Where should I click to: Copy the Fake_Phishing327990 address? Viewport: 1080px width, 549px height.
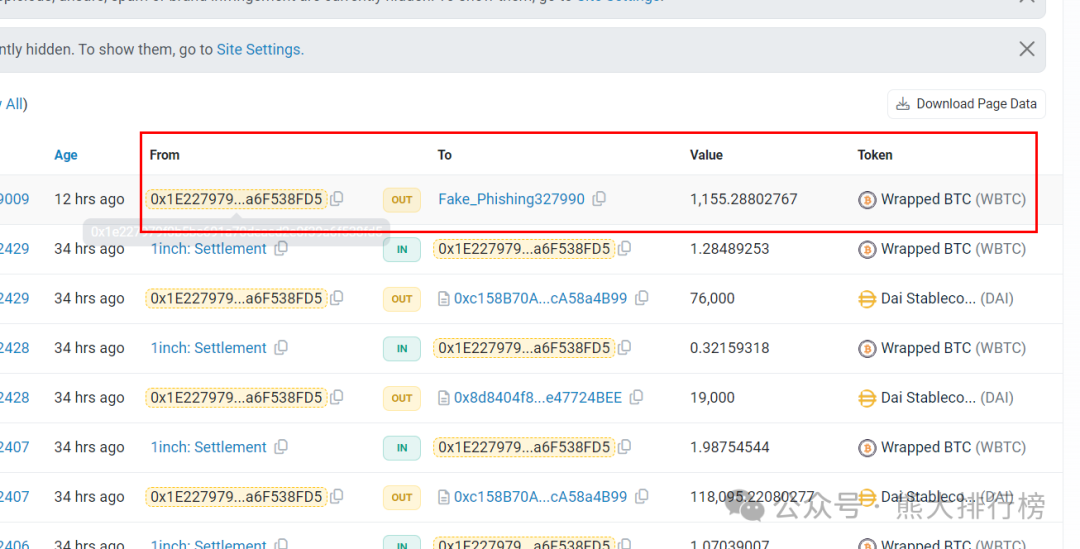point(599,199)
